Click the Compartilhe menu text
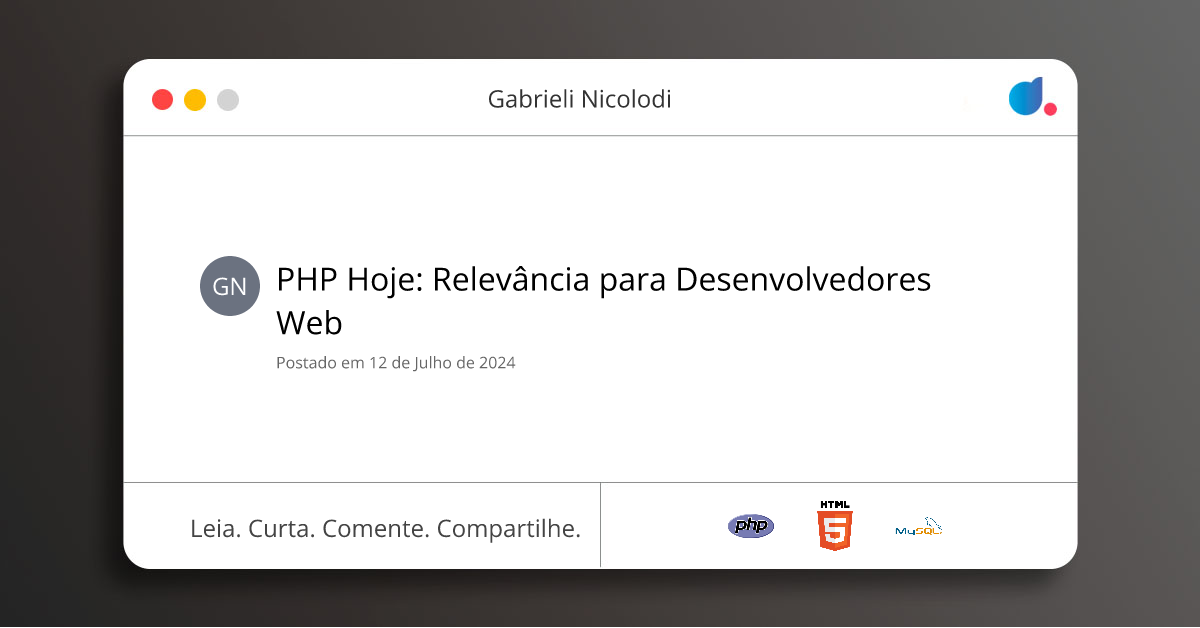 click(512, 528)
